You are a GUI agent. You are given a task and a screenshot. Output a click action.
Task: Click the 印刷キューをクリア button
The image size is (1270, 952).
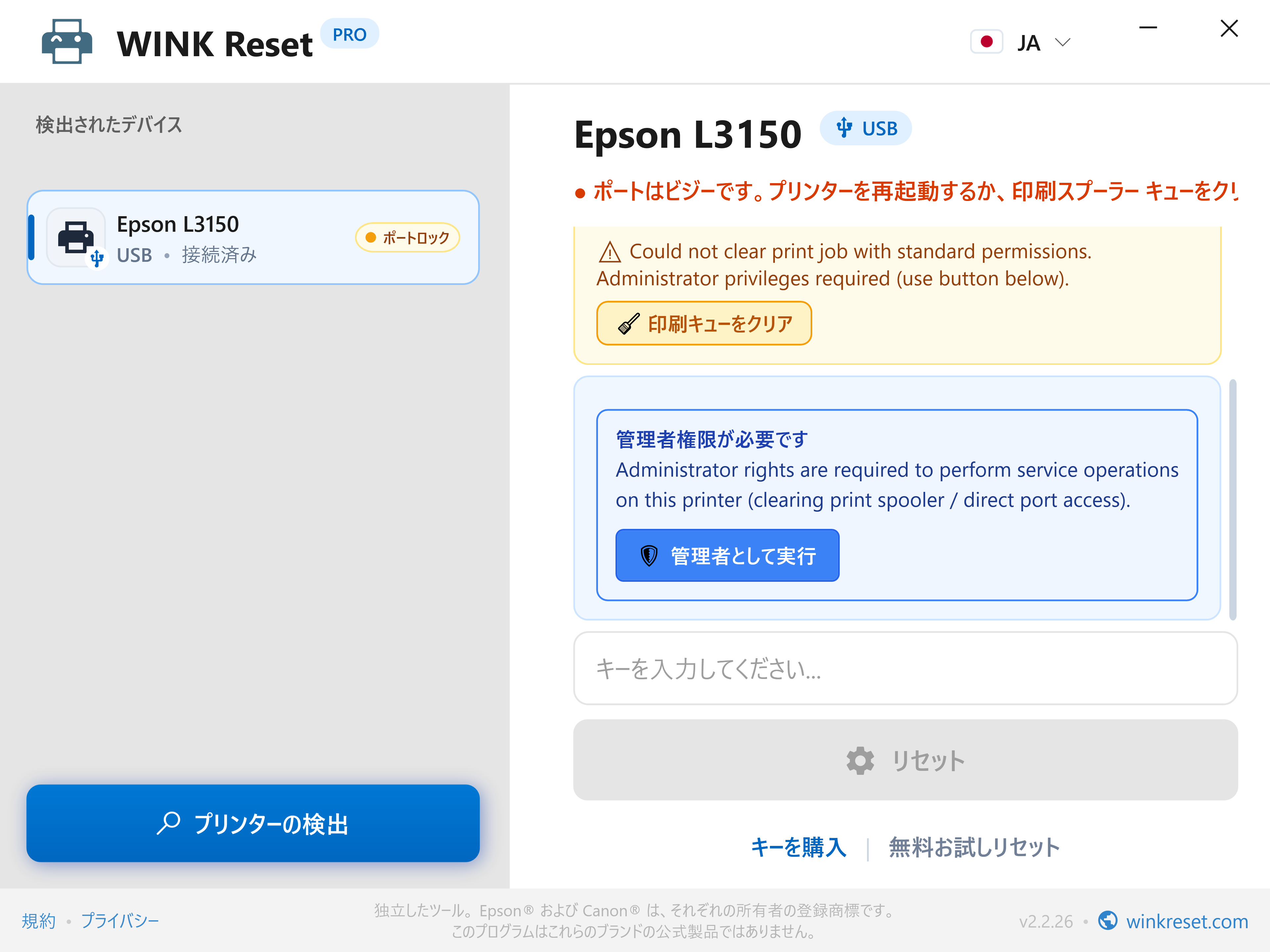click(x=704, y=324)
